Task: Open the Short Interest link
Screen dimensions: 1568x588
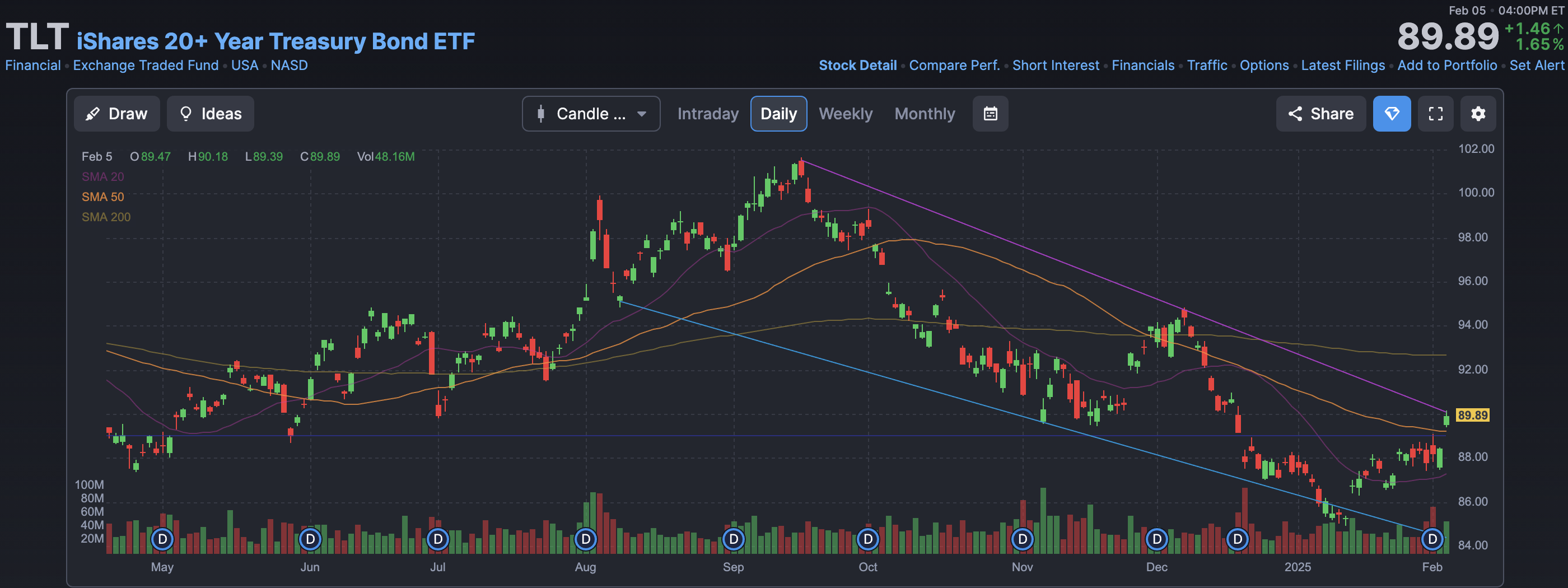Action: tap(1056, 65)
